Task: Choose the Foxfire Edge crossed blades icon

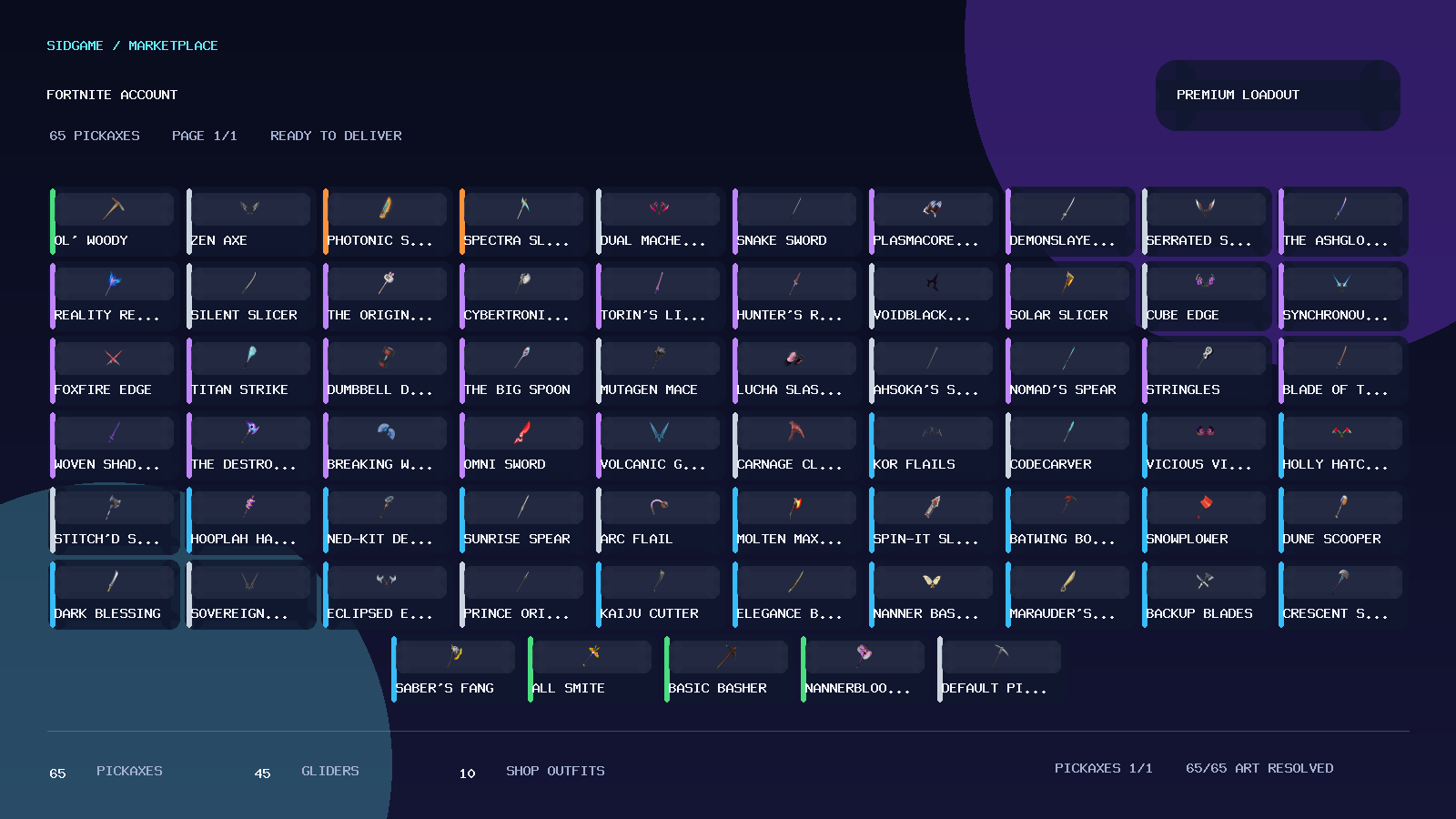Action: (114, 358)
